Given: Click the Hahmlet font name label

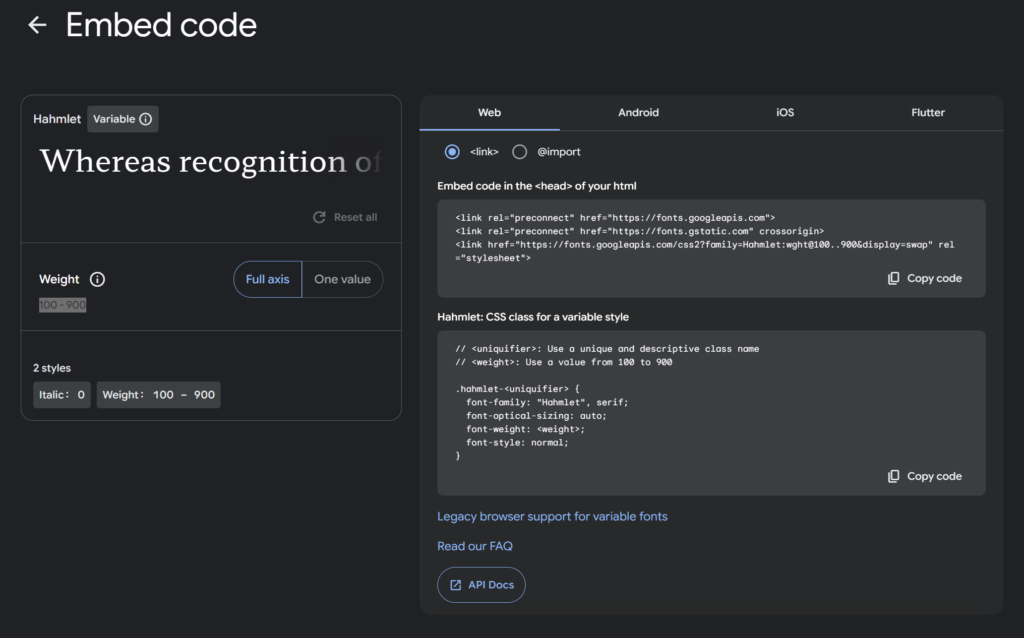Looking at the screenshot, I should pos(57,119).
